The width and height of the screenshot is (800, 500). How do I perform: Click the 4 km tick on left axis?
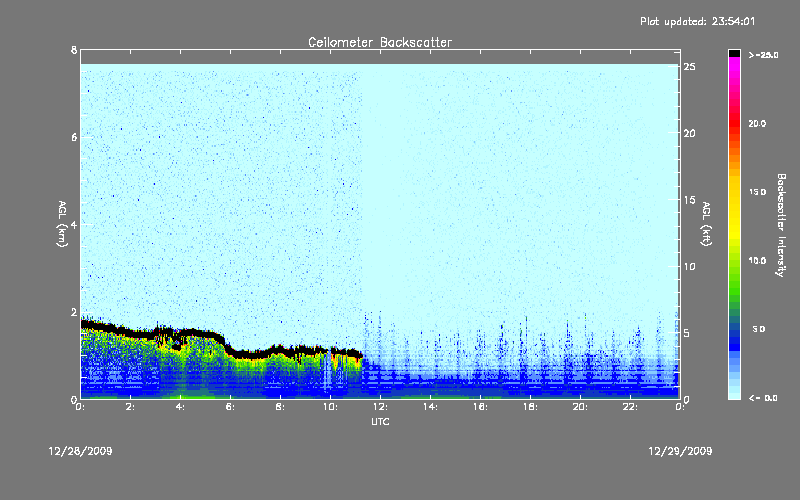74,224
